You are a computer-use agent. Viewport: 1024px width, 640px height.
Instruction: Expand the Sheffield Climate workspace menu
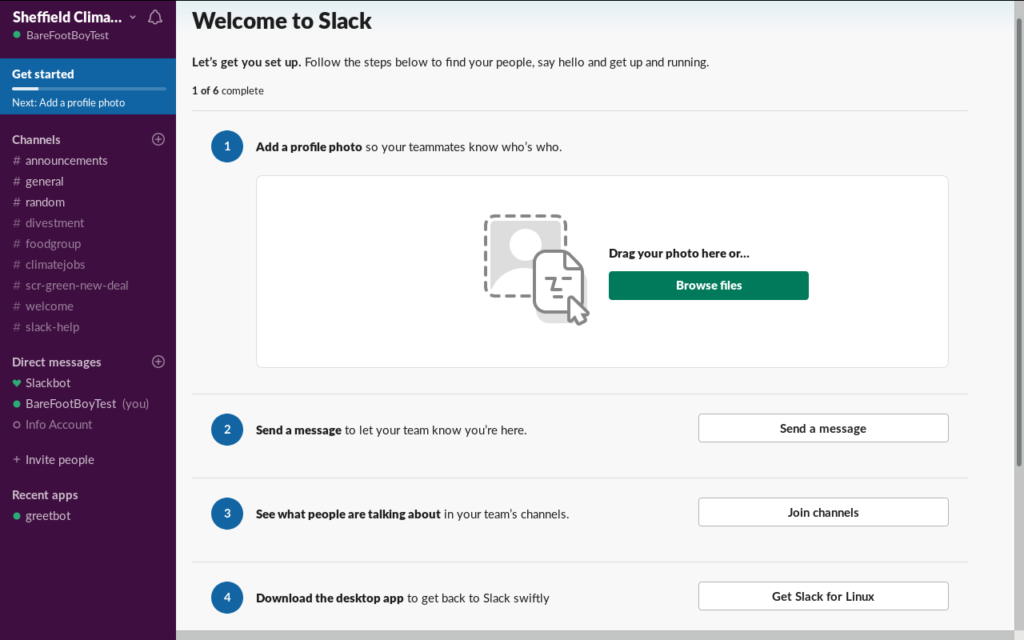pos(74,17)
